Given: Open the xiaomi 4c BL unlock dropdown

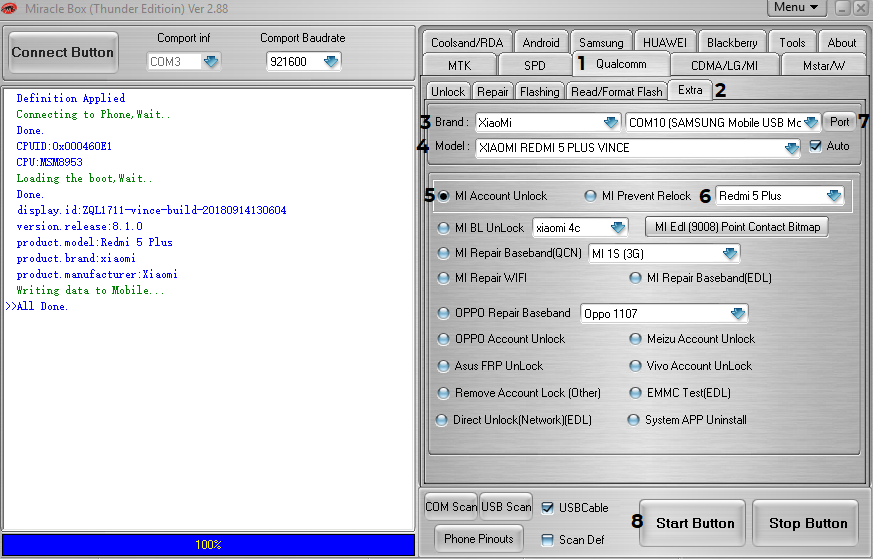Looking at the screenshot, I should (x=617, y=228).
